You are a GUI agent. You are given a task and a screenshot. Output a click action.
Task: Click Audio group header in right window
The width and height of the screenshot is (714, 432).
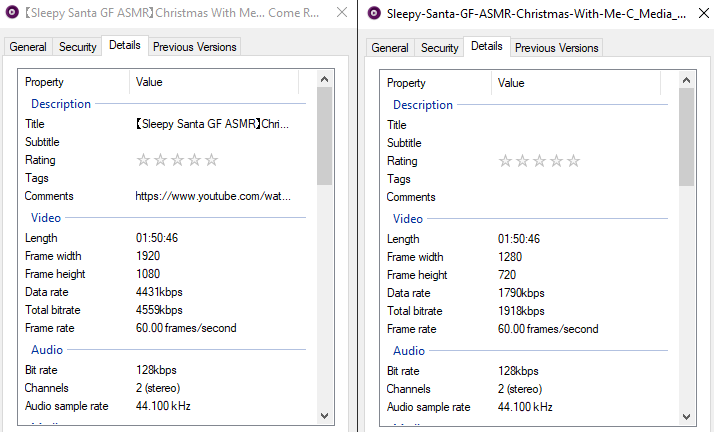(x=409, y=351)
